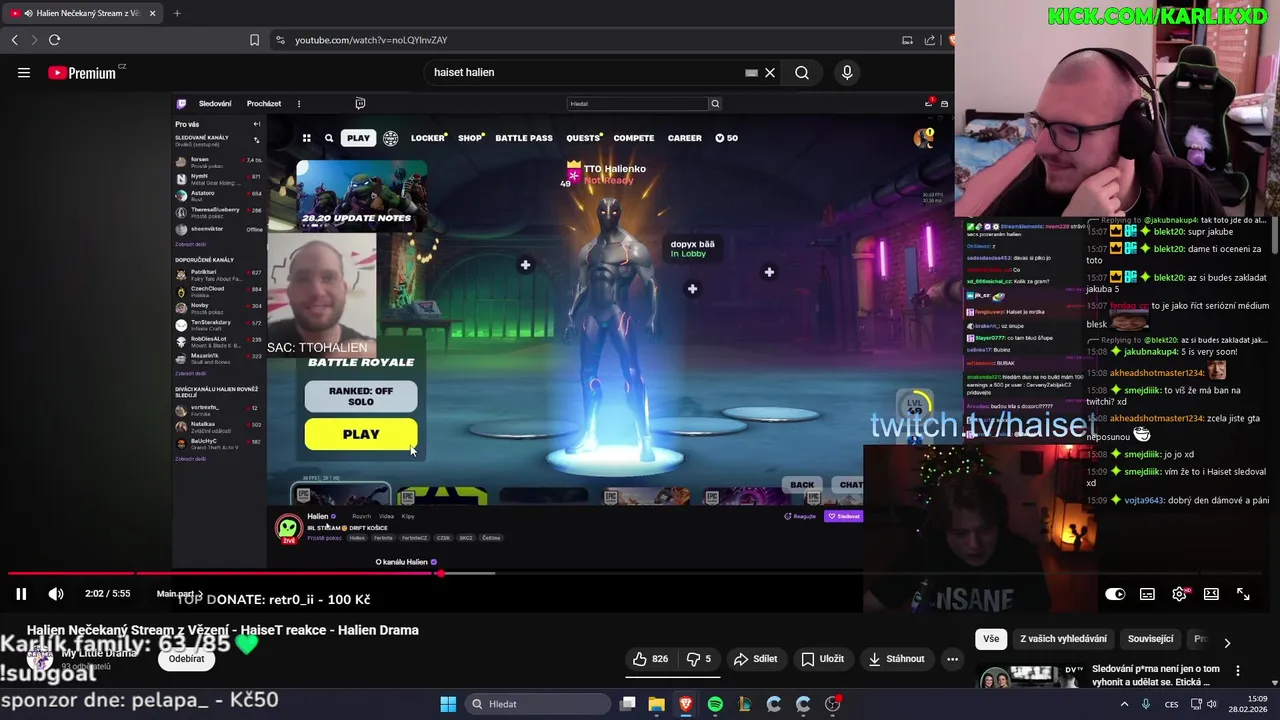Subscribe with the Odebírat button

(187, 659)
